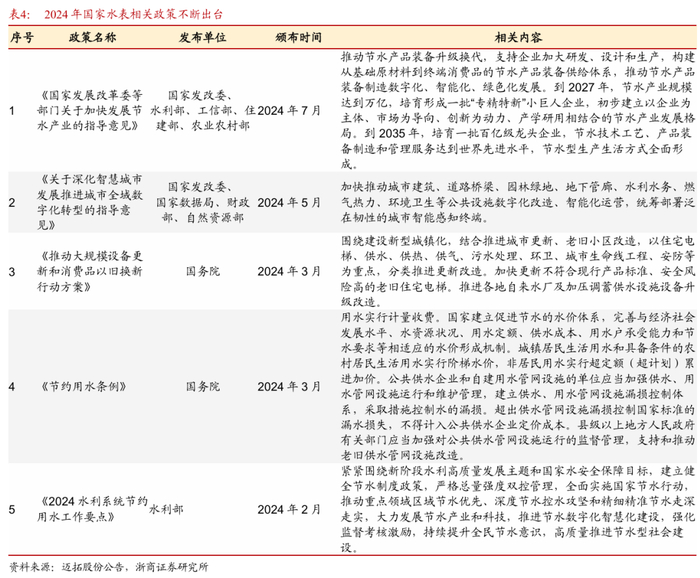The width and height of the screenshot is (700, 578).
Task: Click the 推动大规模设备更新 policy name
Action: pos(90,271)
